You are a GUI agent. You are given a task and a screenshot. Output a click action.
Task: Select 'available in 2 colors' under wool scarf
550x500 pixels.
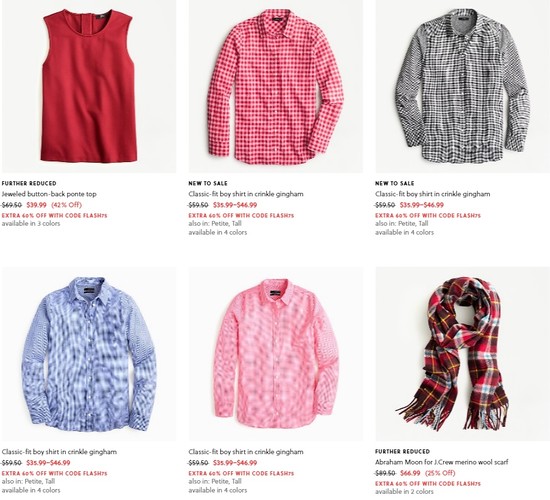pos(404,492)
